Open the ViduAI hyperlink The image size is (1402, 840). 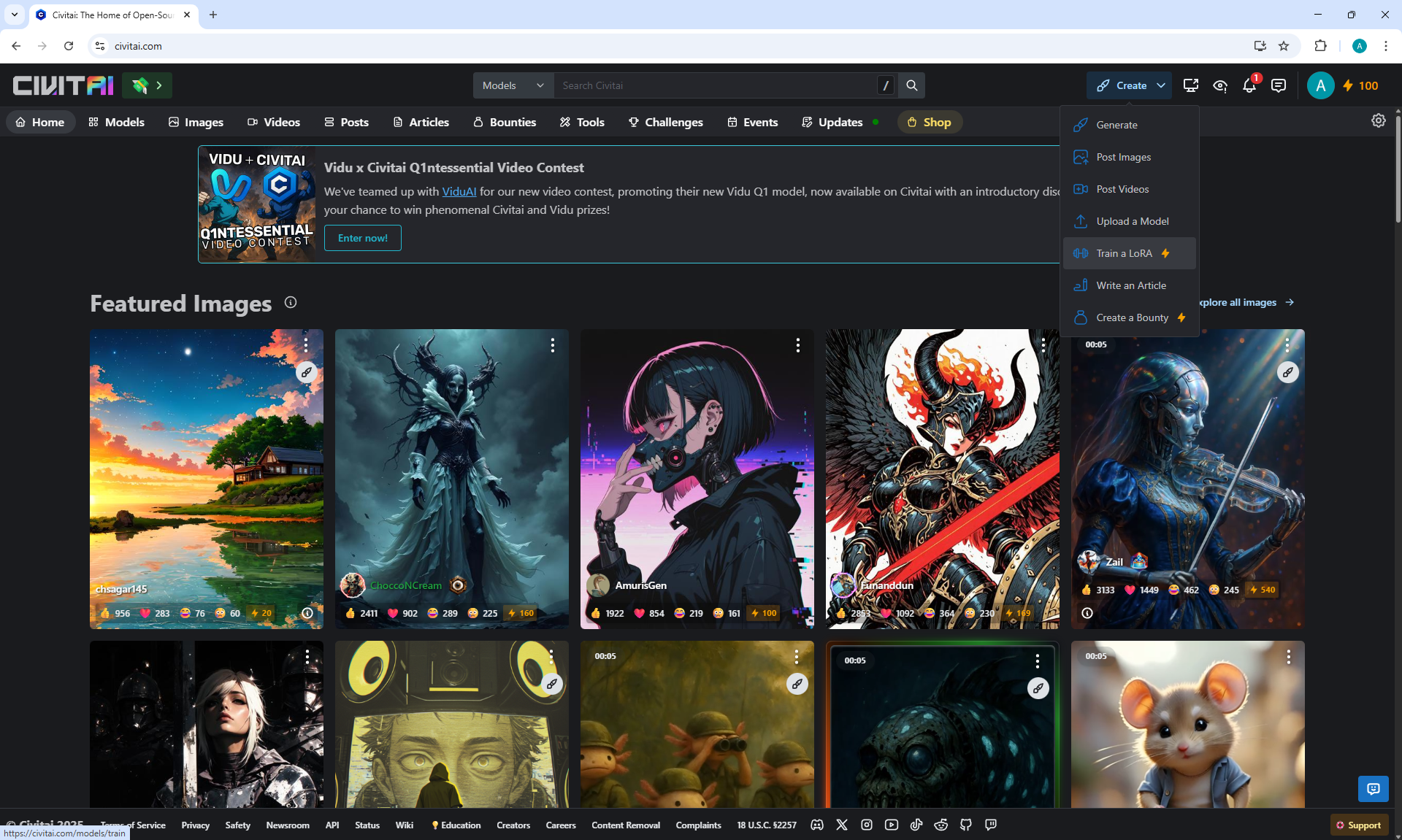coord(459,191)
